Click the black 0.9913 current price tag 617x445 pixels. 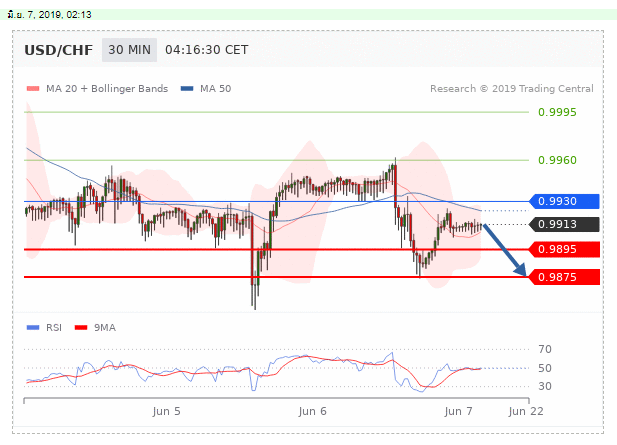[564, 224]
